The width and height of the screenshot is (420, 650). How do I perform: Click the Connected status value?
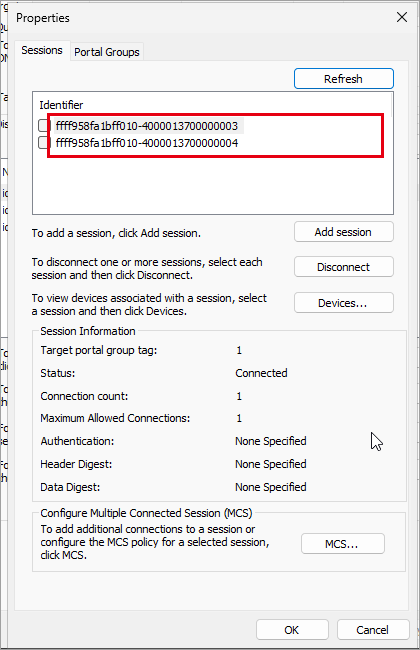[x=261, y=373]
